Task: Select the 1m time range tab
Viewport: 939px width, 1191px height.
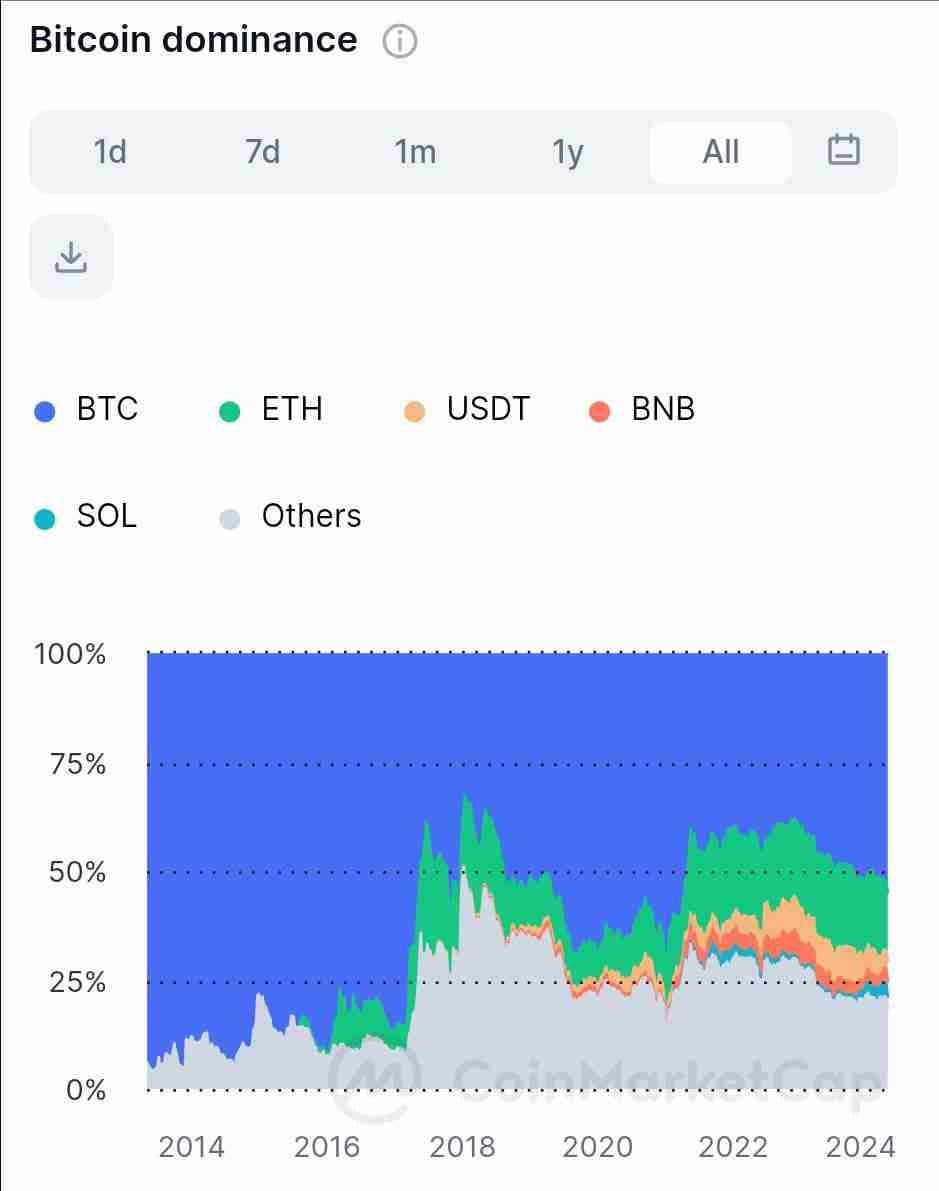Action: pos(415,152)
